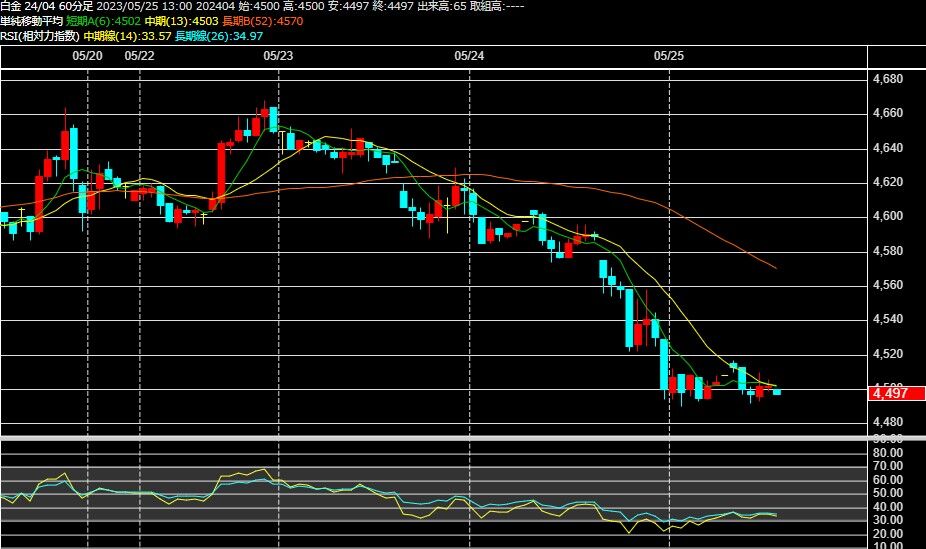Click the RSI 60.00 axis label
This screenshot has height=549, width=926.
click(x=888, y=480)
